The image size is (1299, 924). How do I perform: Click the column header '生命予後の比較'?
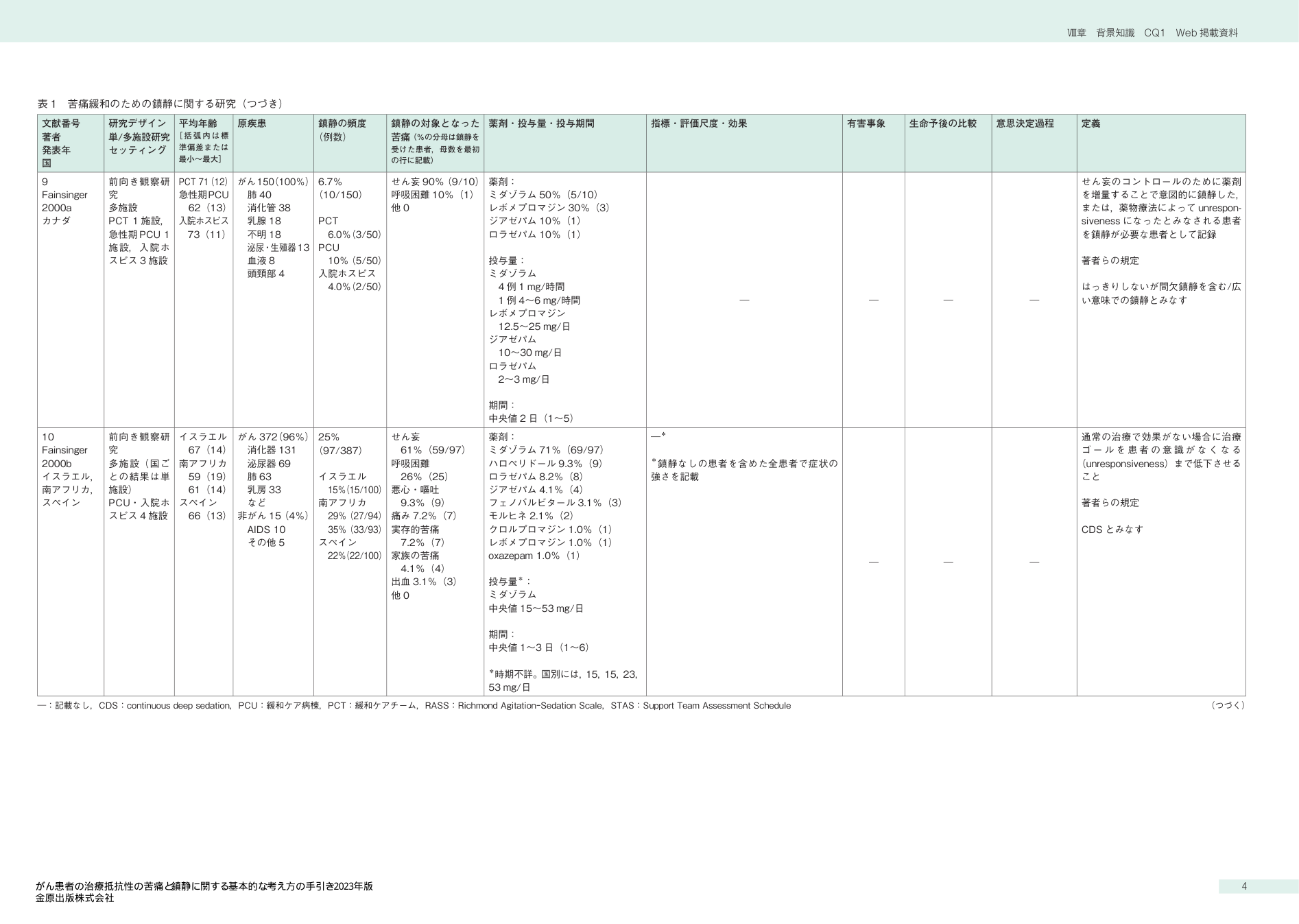pos(942,123)
